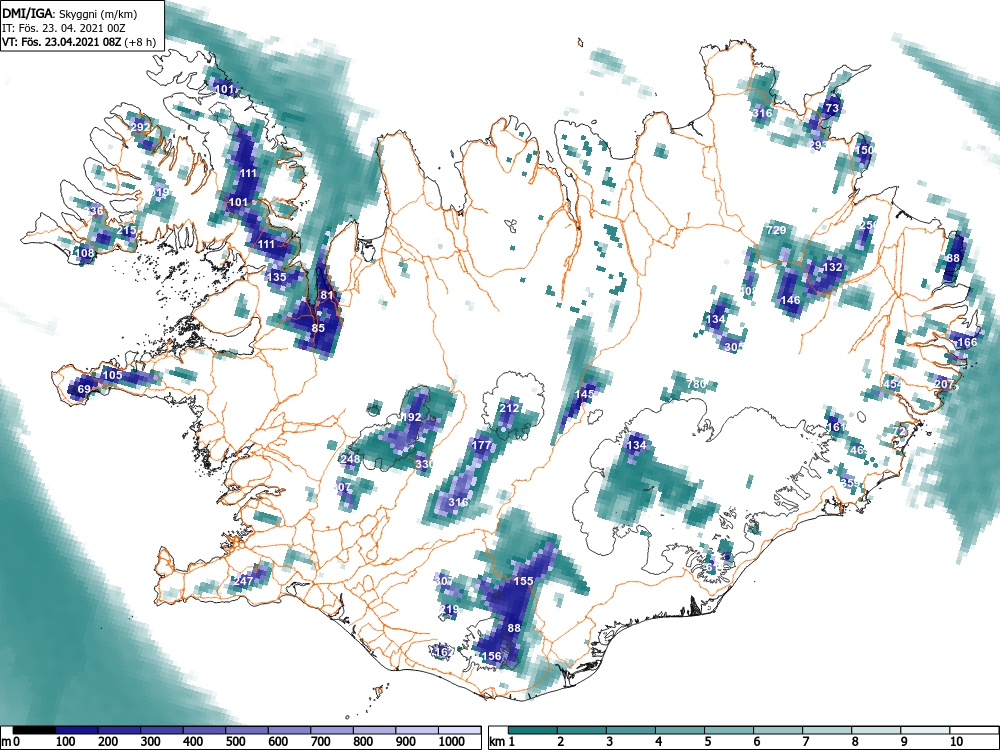Click the map value 108
This screenshot has height=750, width=1000.
click(85, 253)
